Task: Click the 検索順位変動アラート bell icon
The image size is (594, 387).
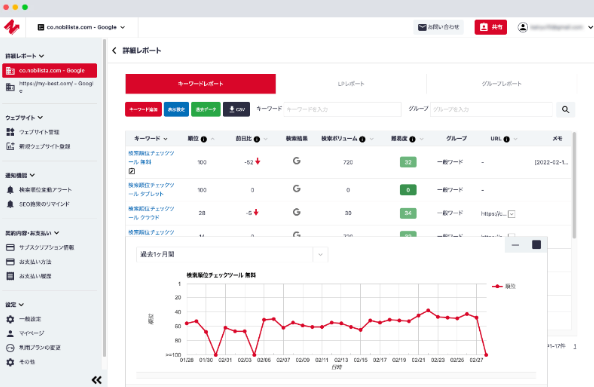Action: 10,190
